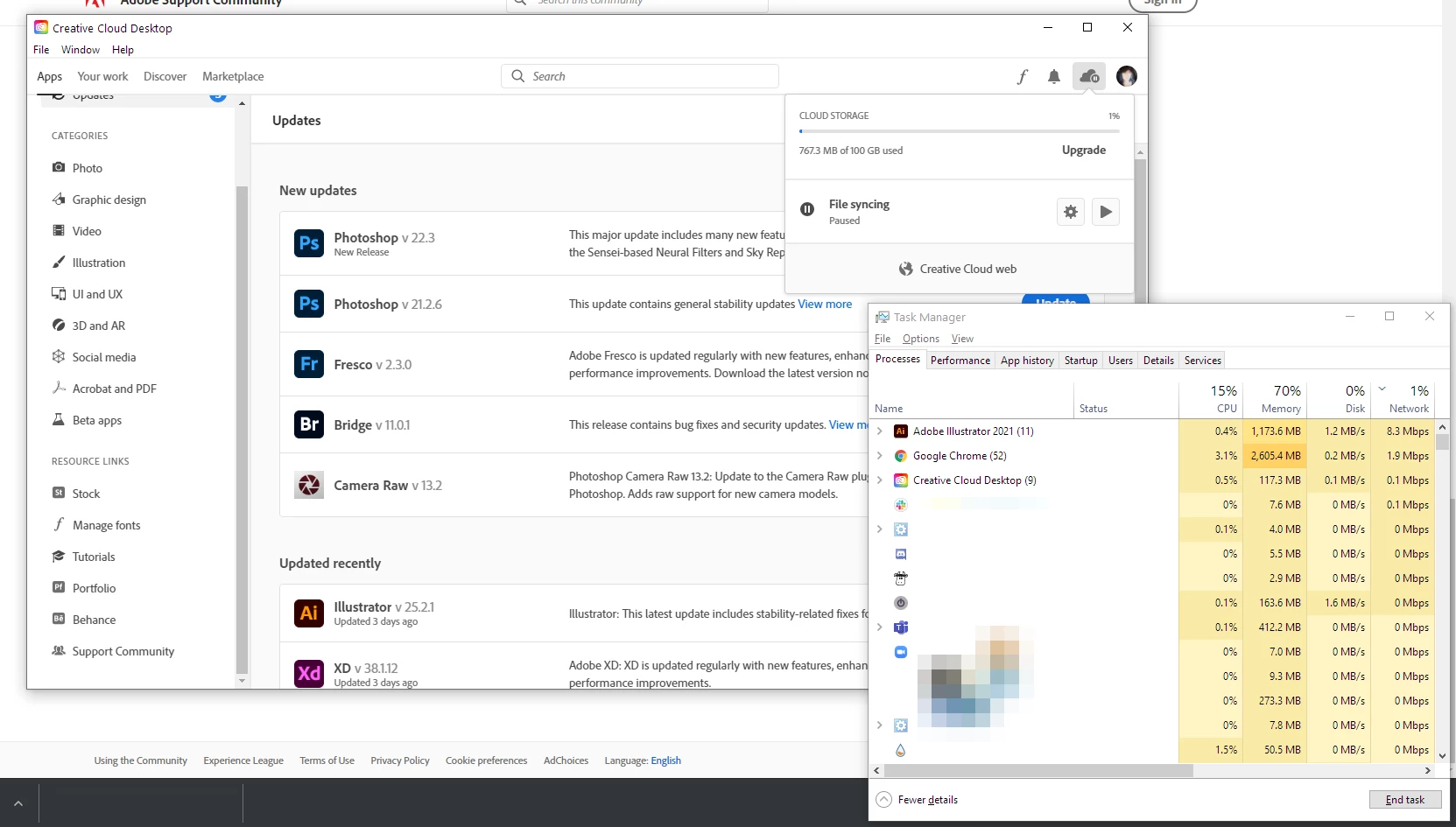Select the Illustration category

[88, 263]
